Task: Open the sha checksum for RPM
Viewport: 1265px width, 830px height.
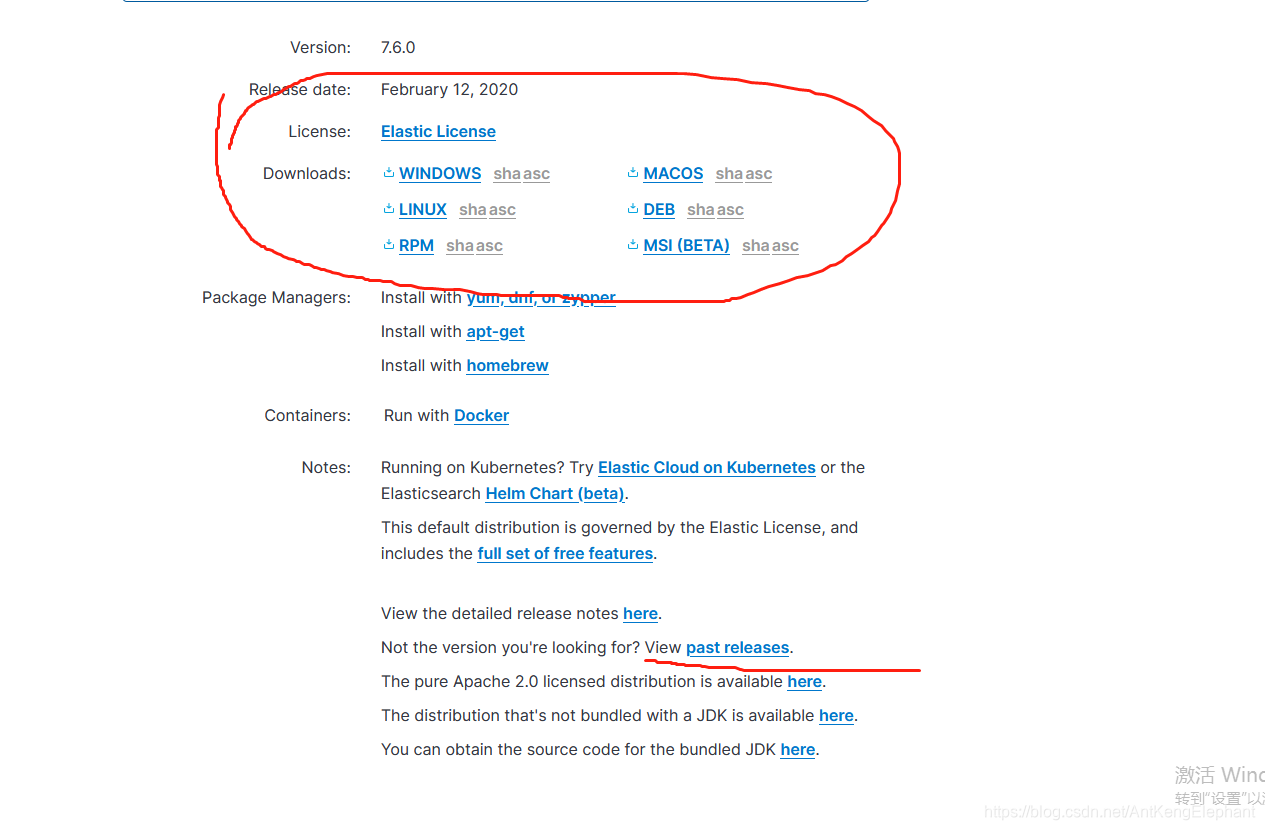Action: coord(460,246)
